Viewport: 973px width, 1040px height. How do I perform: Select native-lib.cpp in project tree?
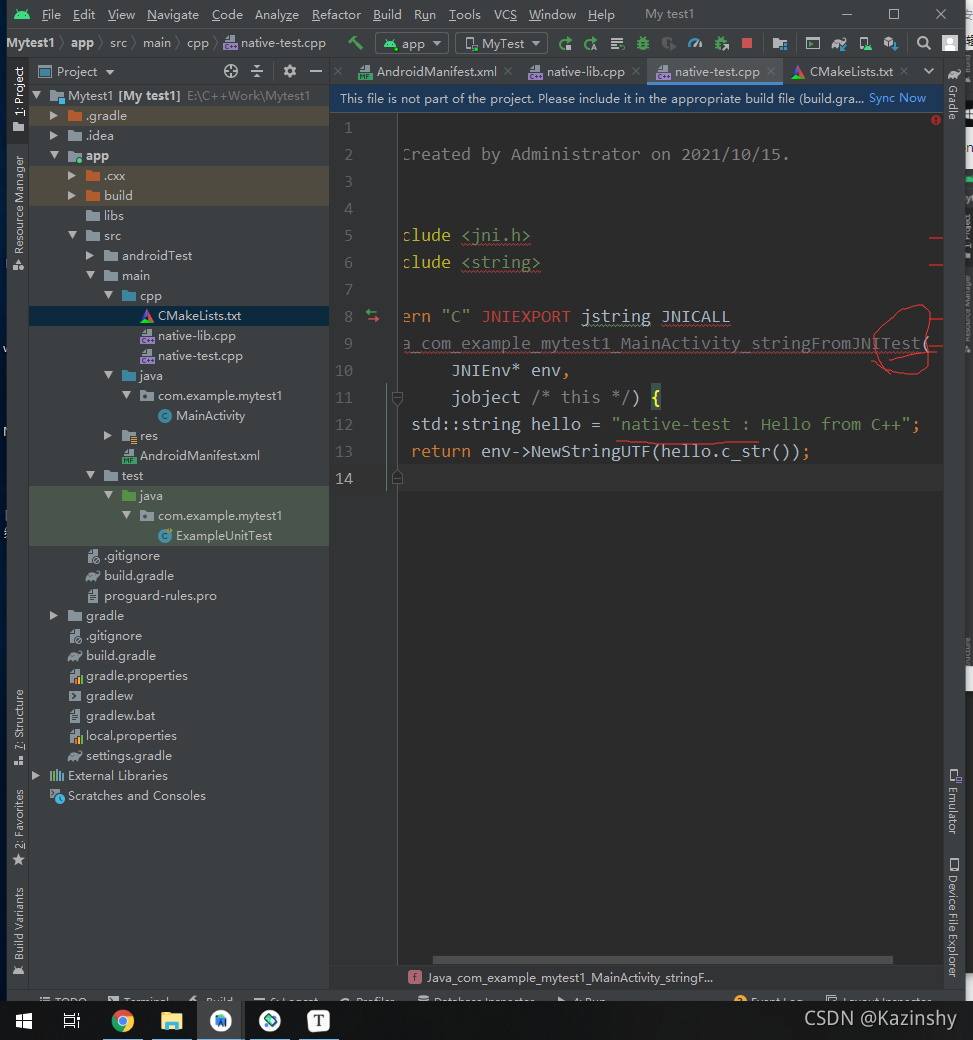coord(179,336)
